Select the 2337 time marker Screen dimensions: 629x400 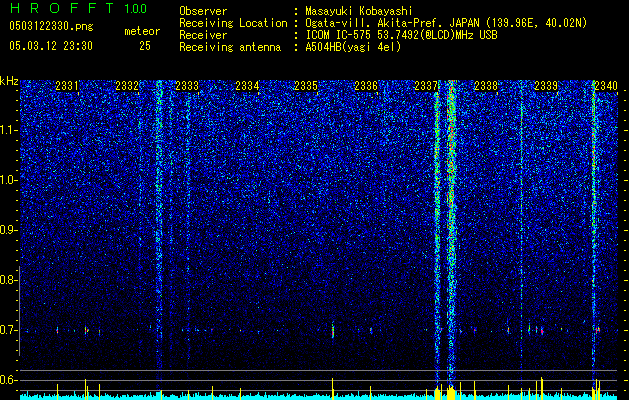[x=426, y=86]
